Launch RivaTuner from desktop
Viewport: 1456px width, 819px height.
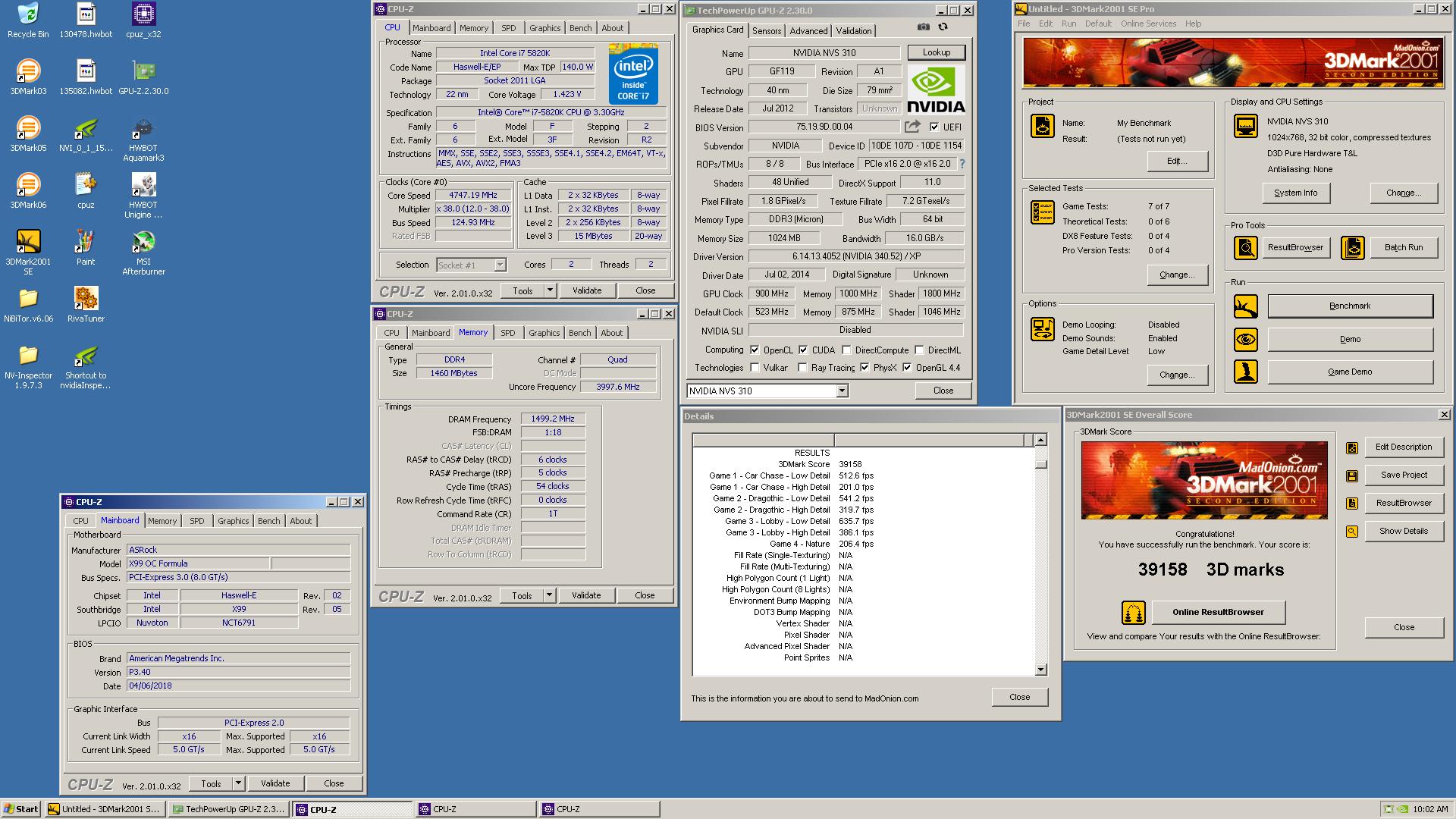click(86, 305)
